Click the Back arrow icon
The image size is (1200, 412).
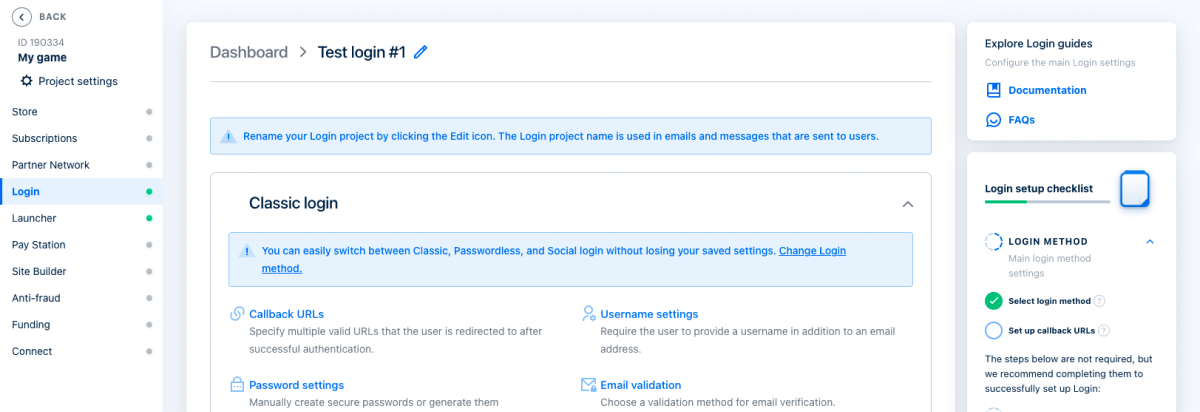[22, 16]
